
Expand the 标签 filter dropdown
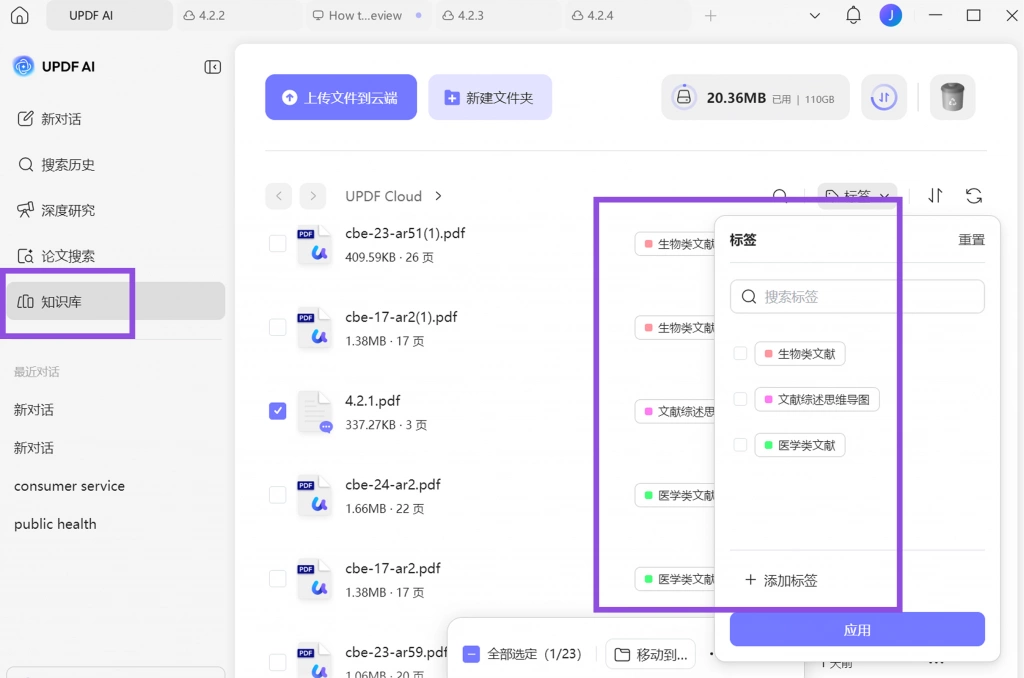pyautogui.click(x=857, y=195)
